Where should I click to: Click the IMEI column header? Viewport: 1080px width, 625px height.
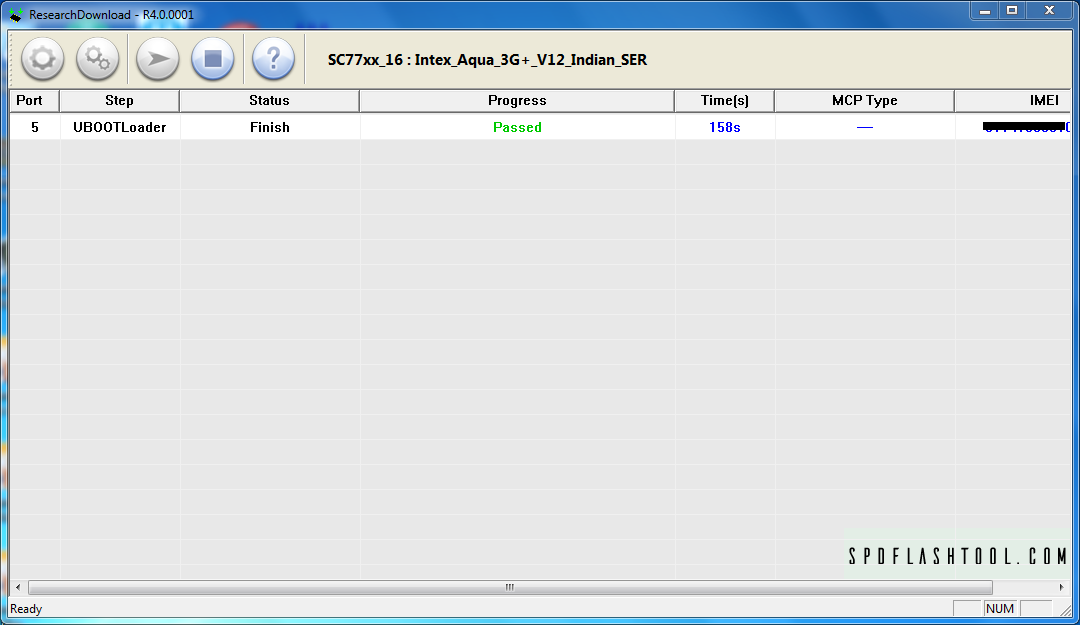click(x=1013, y=101)
